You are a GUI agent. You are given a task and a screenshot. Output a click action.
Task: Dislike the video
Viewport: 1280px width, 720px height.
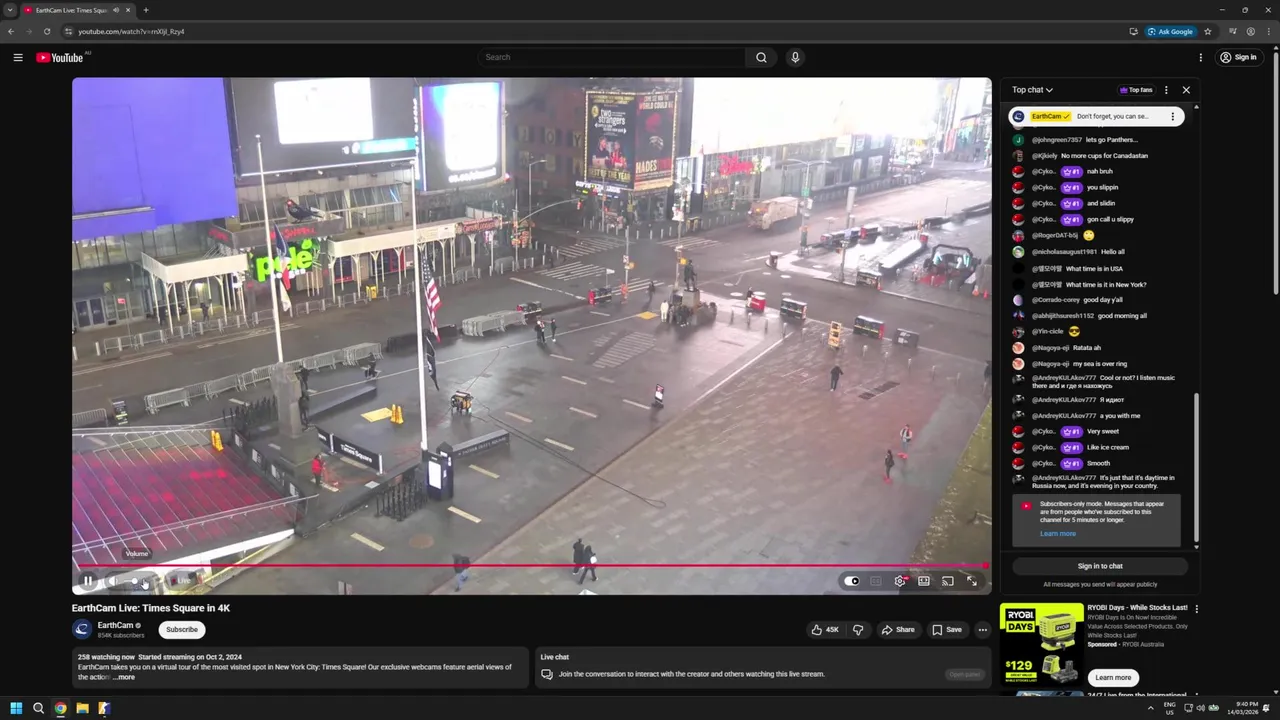pos(858,630)
